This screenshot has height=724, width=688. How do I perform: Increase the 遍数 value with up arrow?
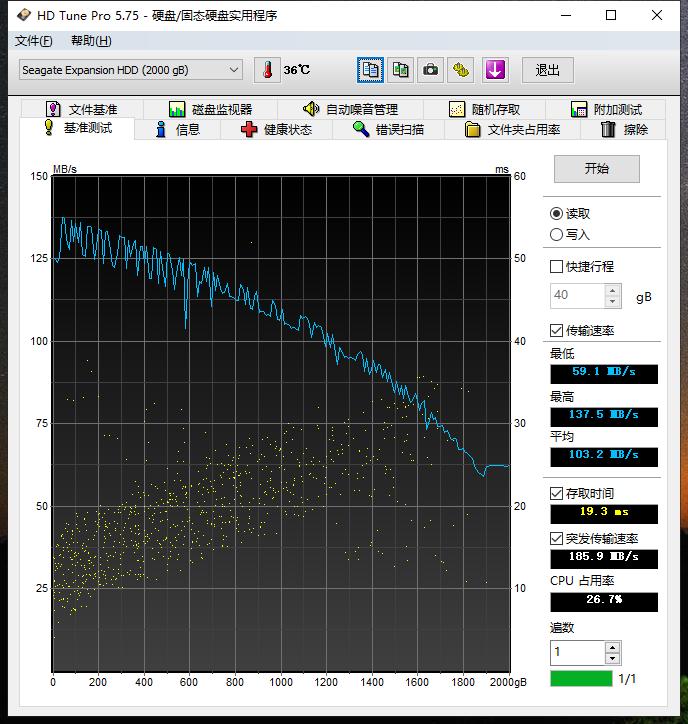(x=612, y=647)
